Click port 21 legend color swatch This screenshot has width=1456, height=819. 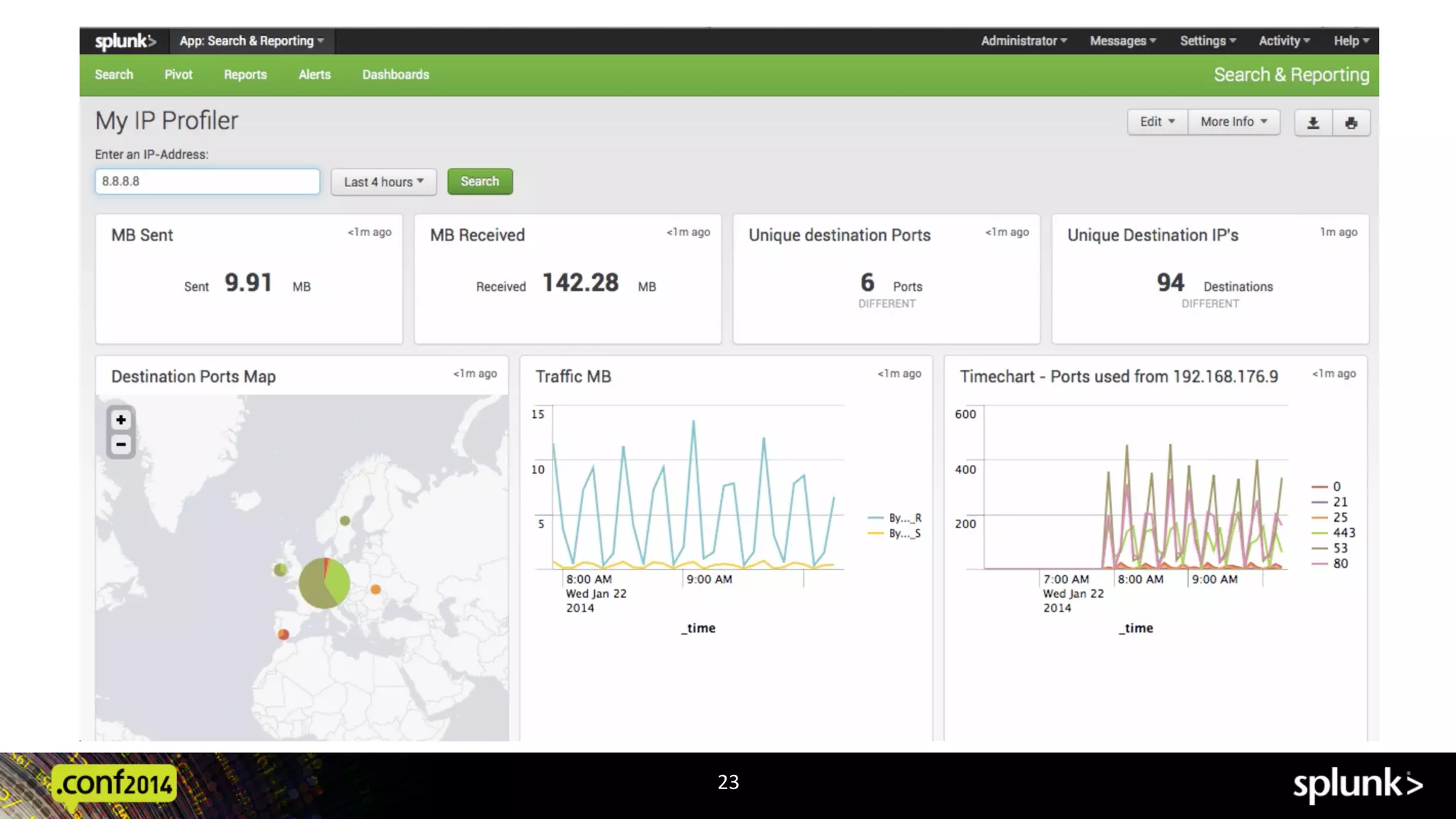1319,502
